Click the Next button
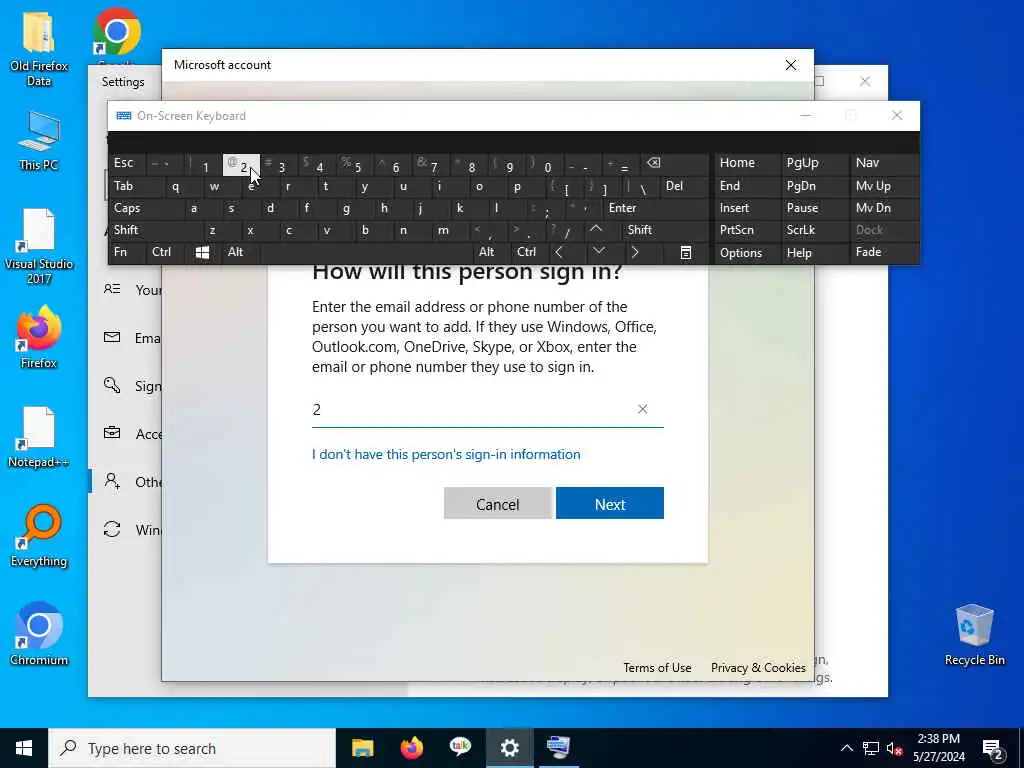The height and width of the screenshot is (768, 1024). pyautogui.click(x=609, y=504)
